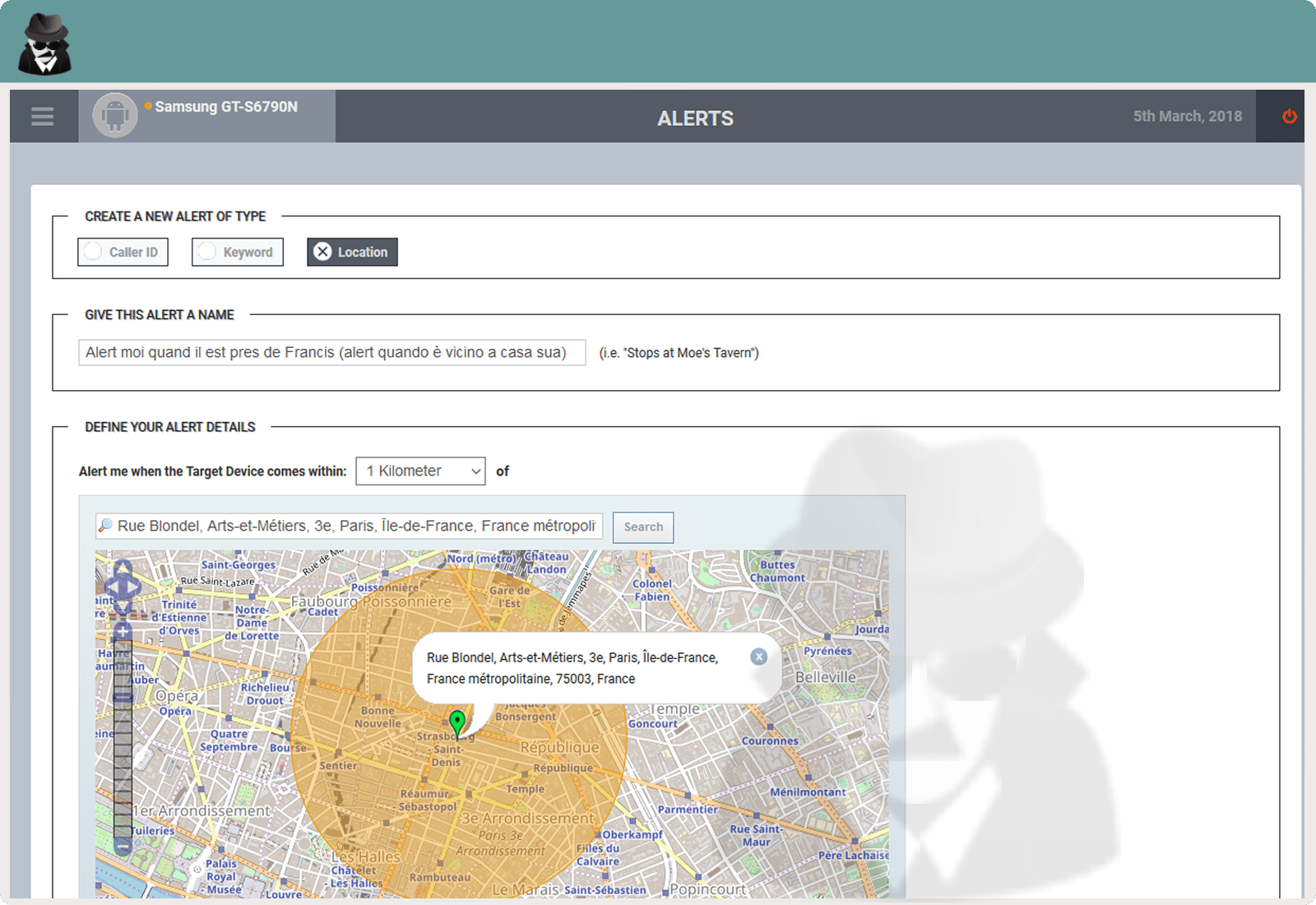Zoom out using the map's minus icon
The width and height of the screenshot is (1316, 905).
coord(123,846)
